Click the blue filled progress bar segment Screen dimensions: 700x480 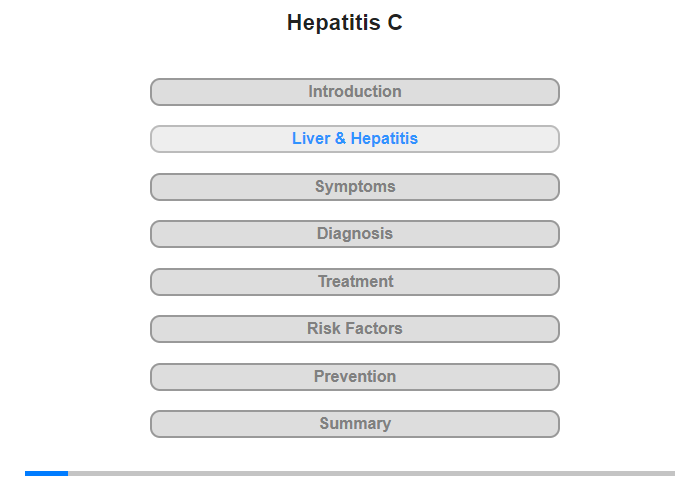pos(46,473)
